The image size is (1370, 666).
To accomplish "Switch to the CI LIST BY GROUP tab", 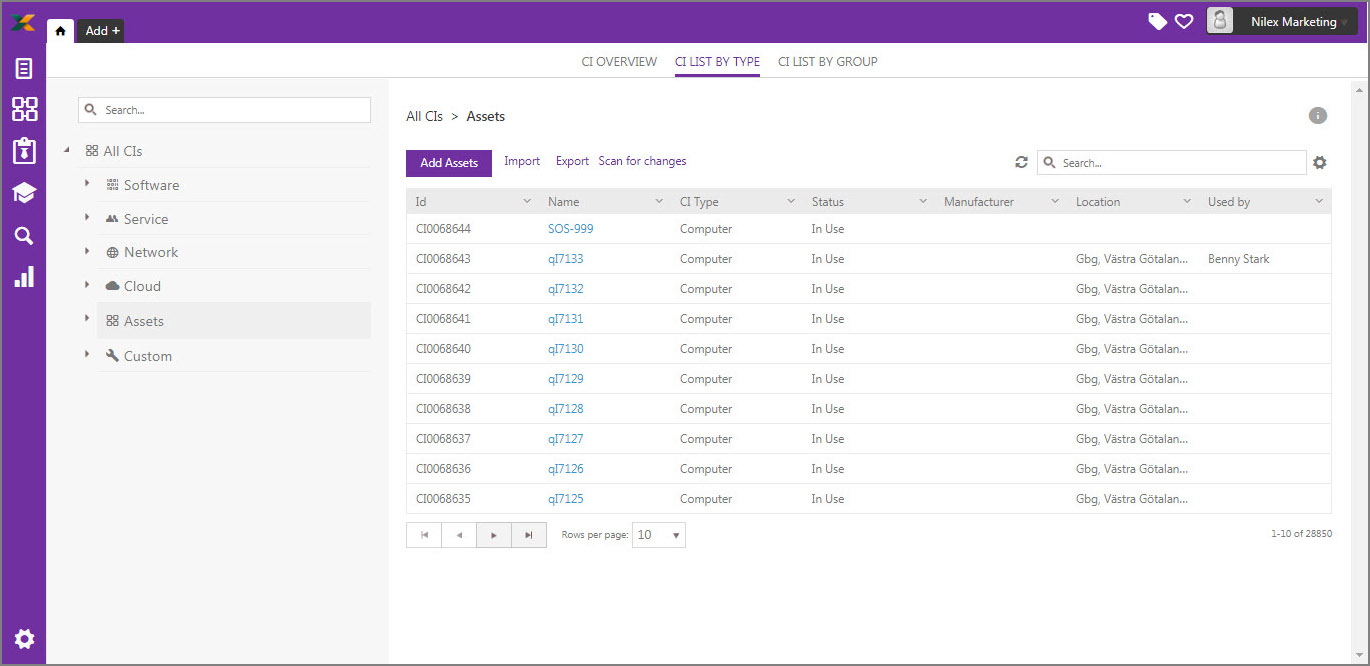I will 828,62.
